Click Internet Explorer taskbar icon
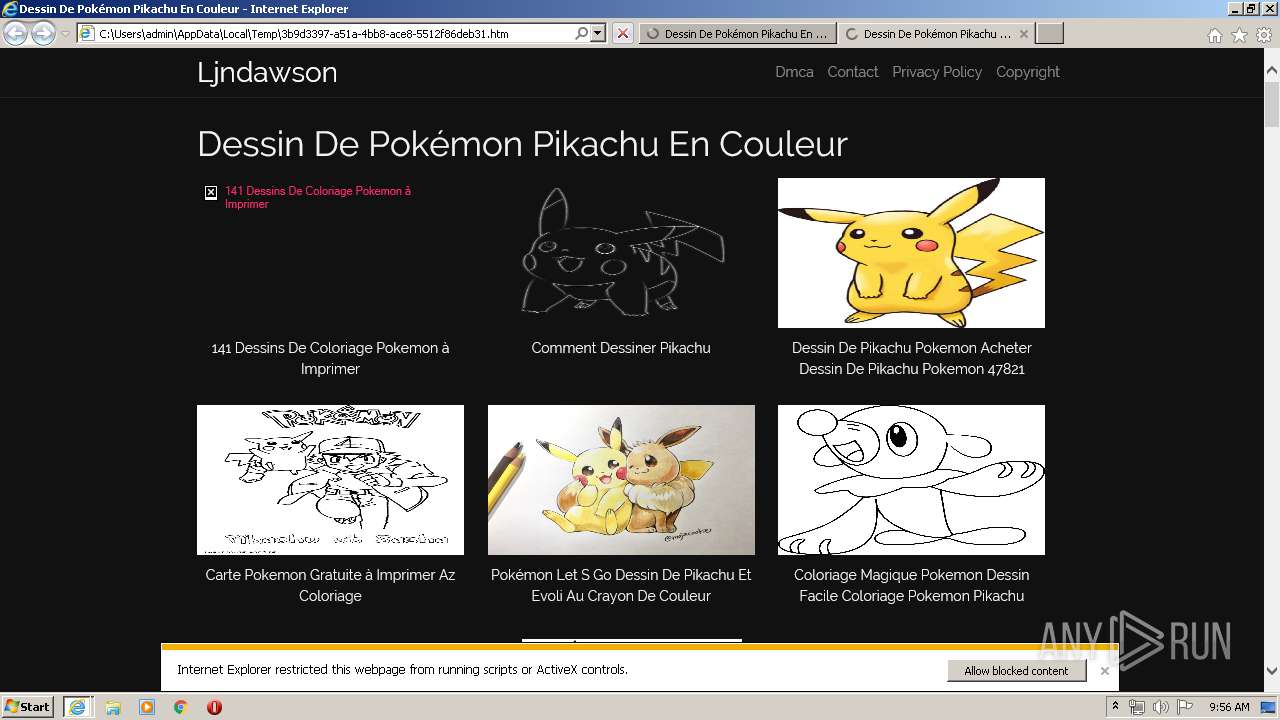Viewport: 1280px width, 720px height. pyautogui.click(x=77, y=707)
